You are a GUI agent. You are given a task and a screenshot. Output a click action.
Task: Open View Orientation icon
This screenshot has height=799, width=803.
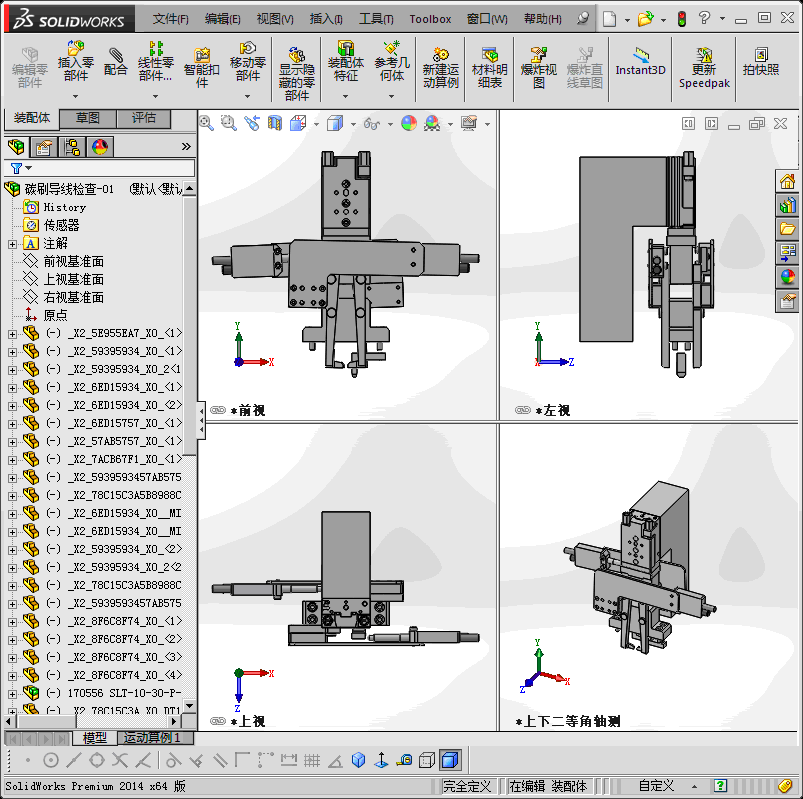pyautogui.click(x=298, y=123)
